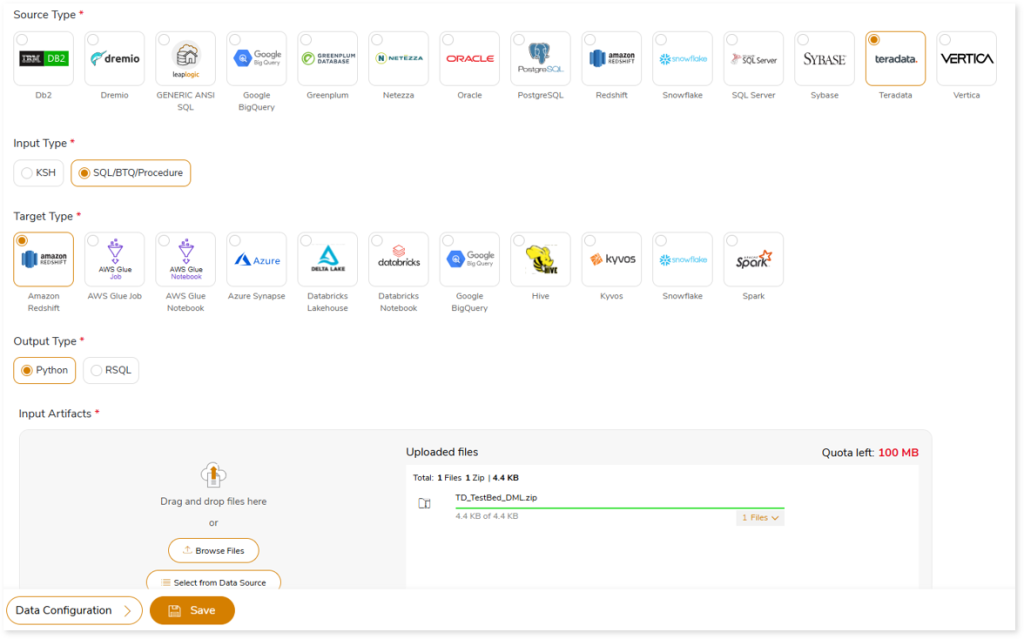
Task: Select the KSH input type radio
Action: click(27, 173)
